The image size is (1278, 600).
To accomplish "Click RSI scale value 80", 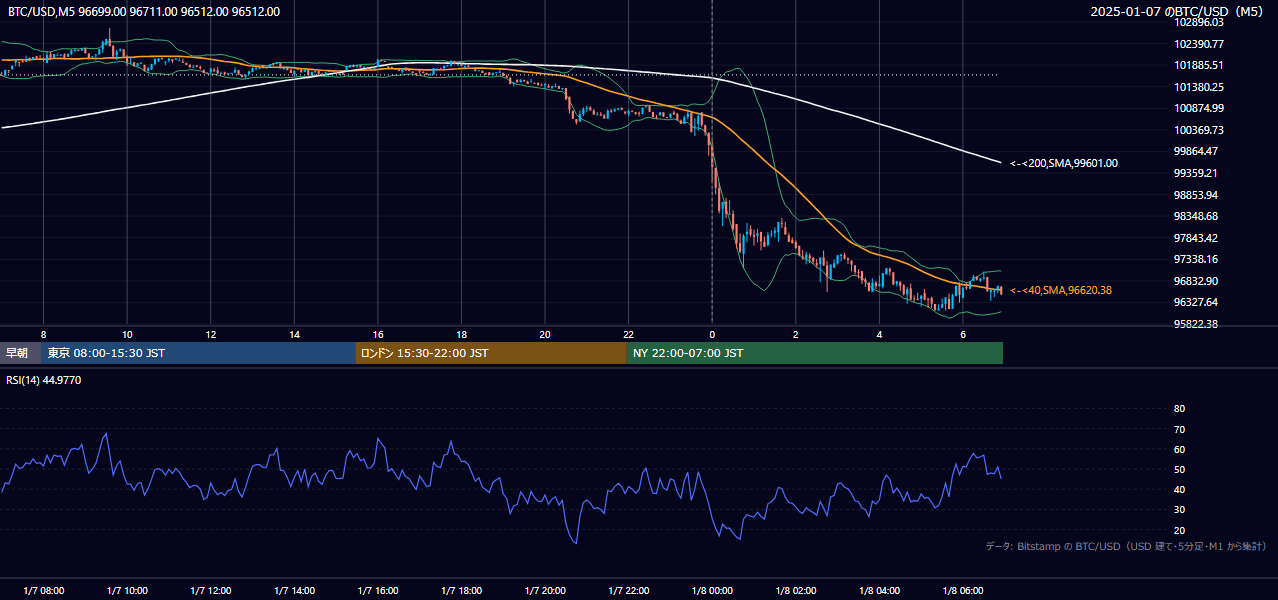I will 1179,409.
